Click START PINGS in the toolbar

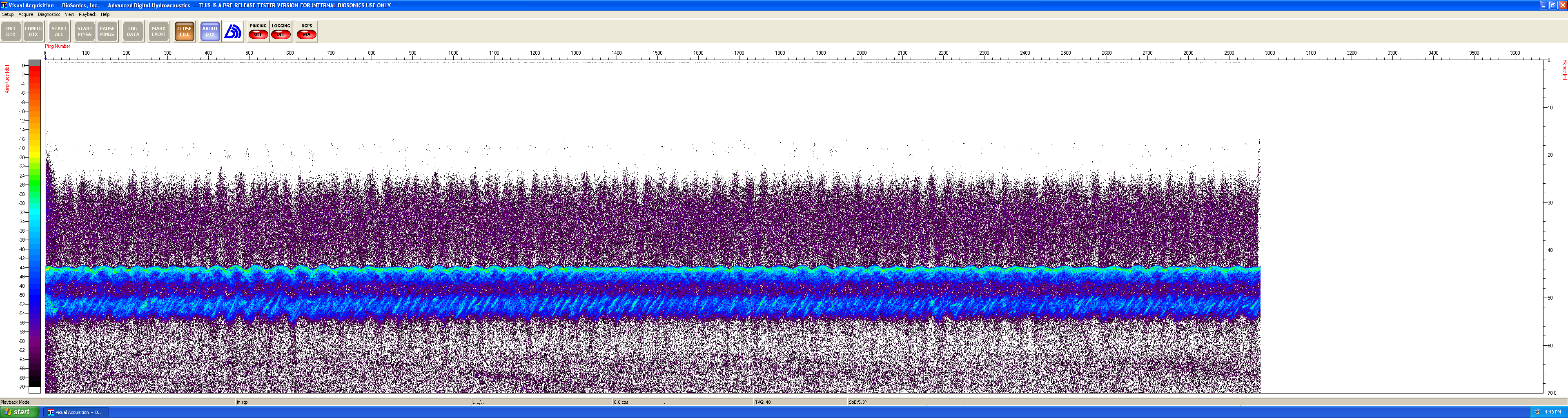click(85, 32)
